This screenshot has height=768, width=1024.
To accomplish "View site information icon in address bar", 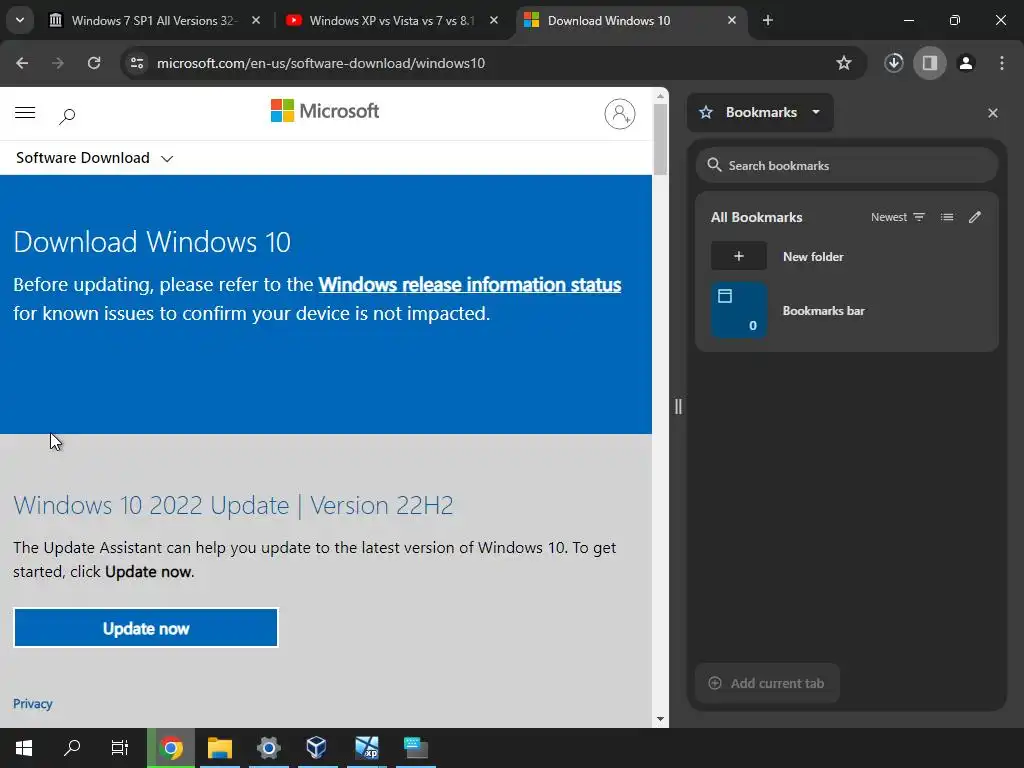I will [x=137, y=63].
